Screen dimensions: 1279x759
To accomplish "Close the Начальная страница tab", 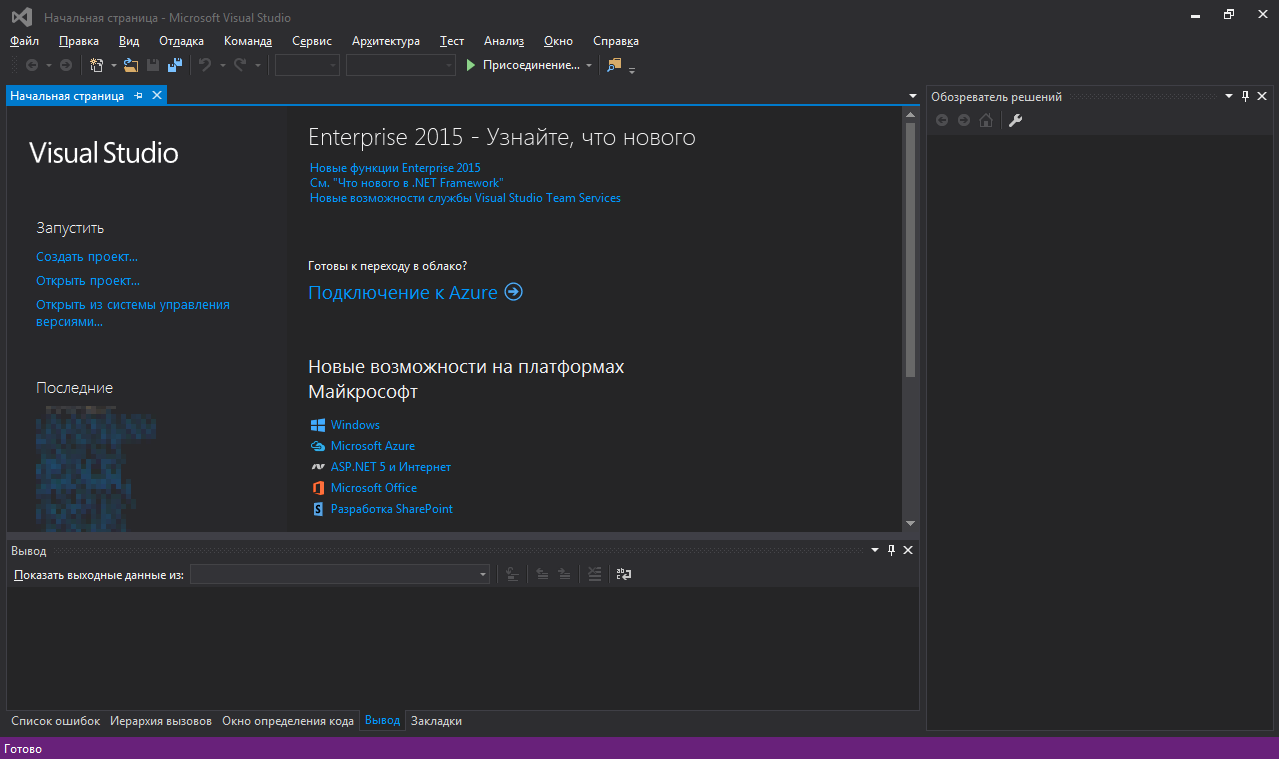I will point(156,96).
